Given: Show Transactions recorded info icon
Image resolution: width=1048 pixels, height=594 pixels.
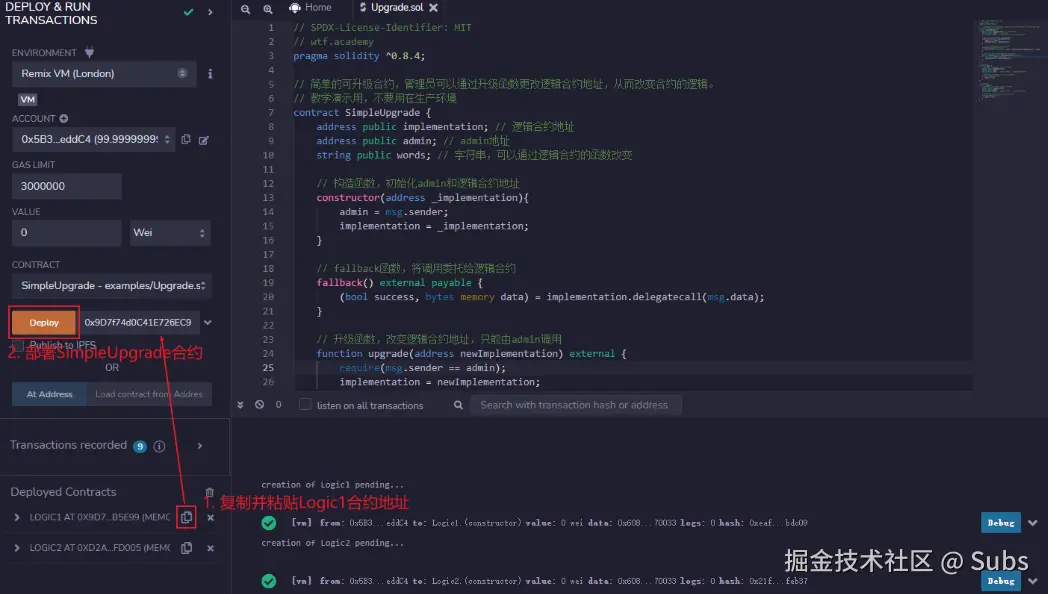Looking at the screenshot, I should (159, 446).
